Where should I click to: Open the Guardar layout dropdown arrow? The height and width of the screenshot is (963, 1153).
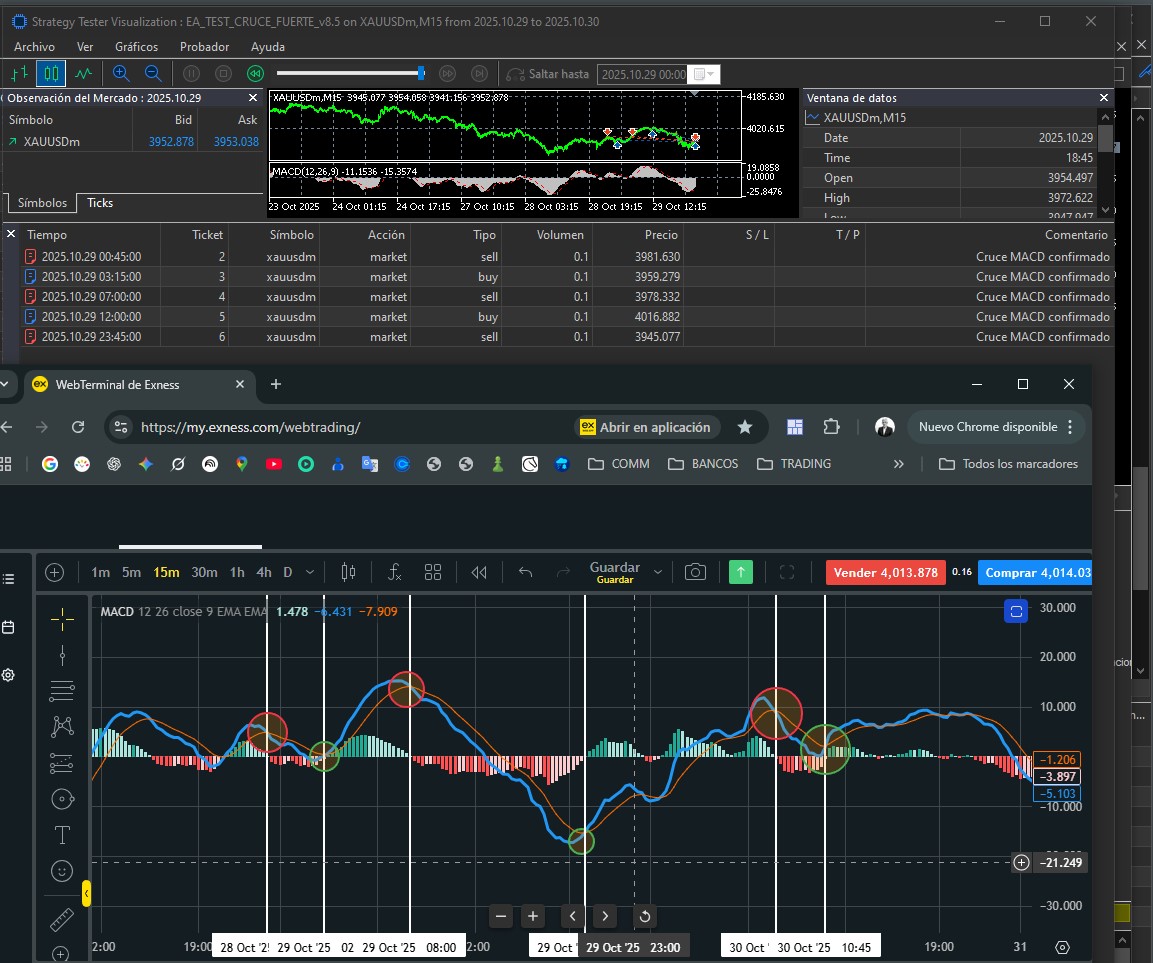pos(657,572)
